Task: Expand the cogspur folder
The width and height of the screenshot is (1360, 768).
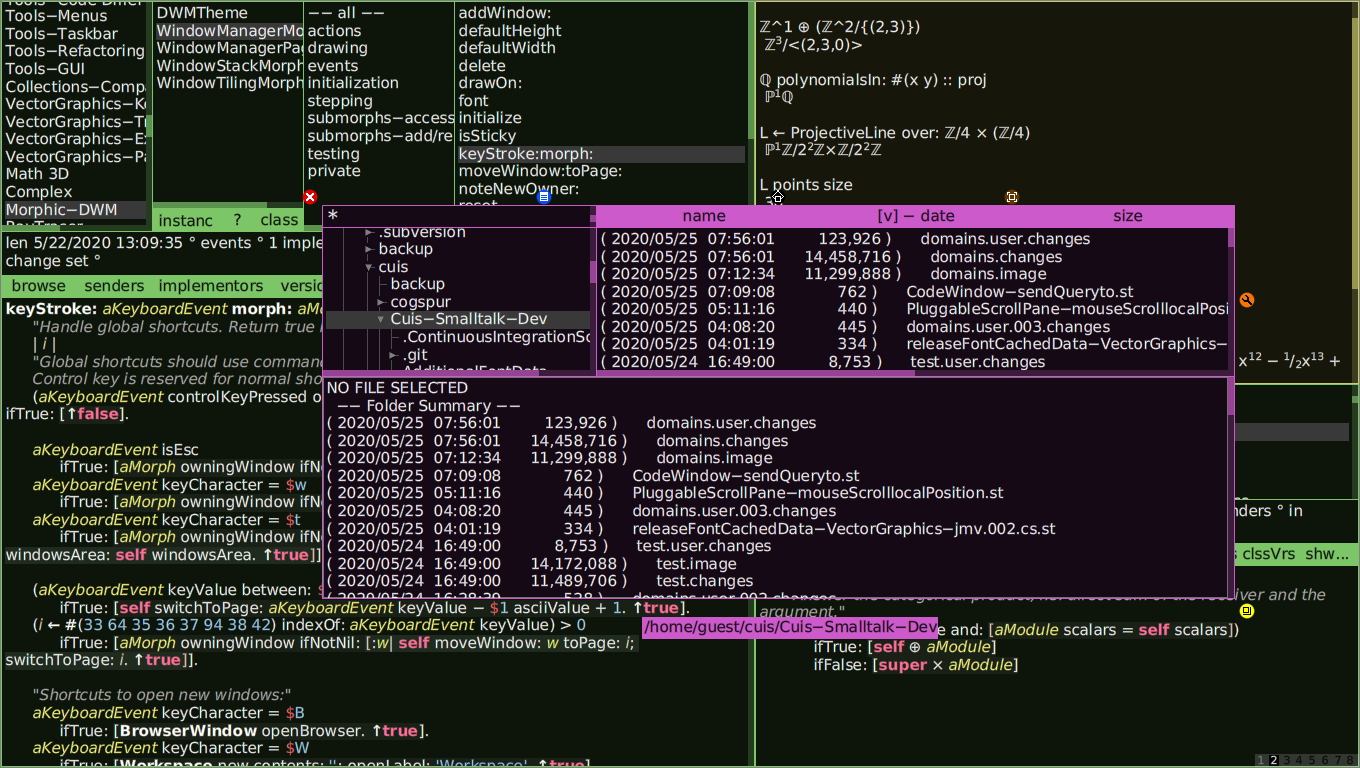Action: click(382, 302)
